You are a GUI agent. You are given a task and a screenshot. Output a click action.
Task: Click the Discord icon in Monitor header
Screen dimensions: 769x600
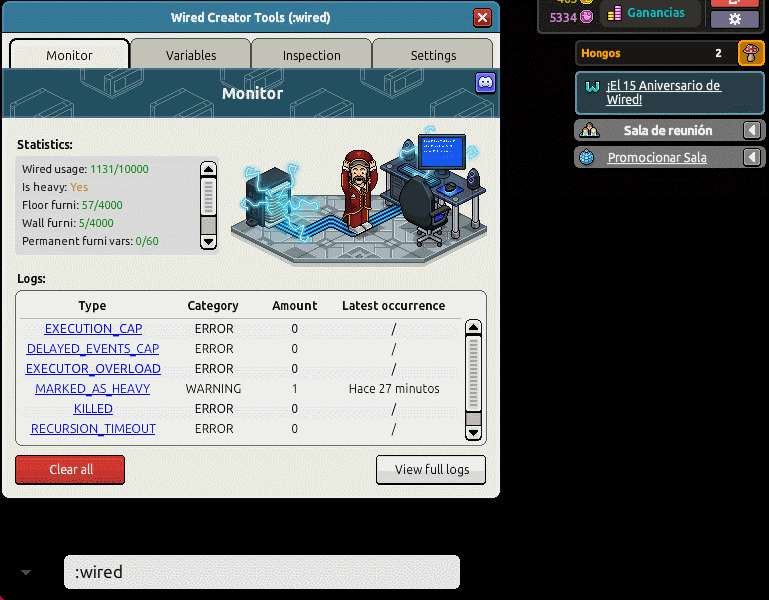coord(485,83)
